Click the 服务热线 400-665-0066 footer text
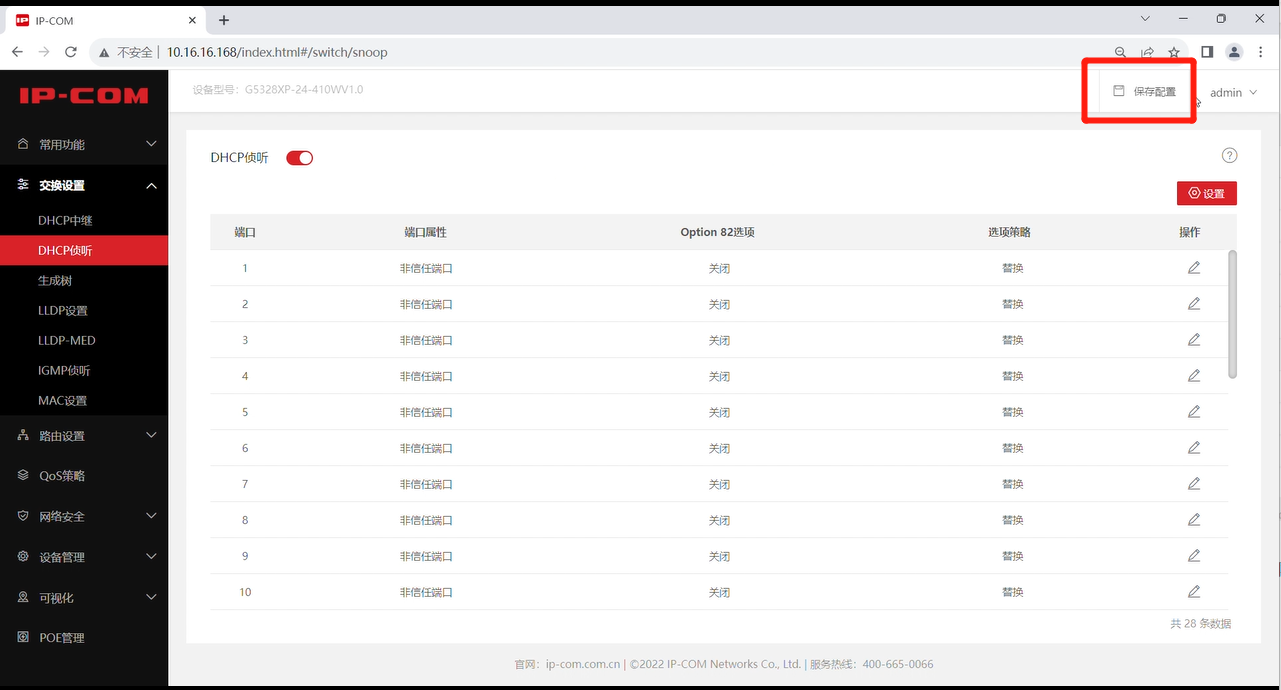 click(871, 664)
